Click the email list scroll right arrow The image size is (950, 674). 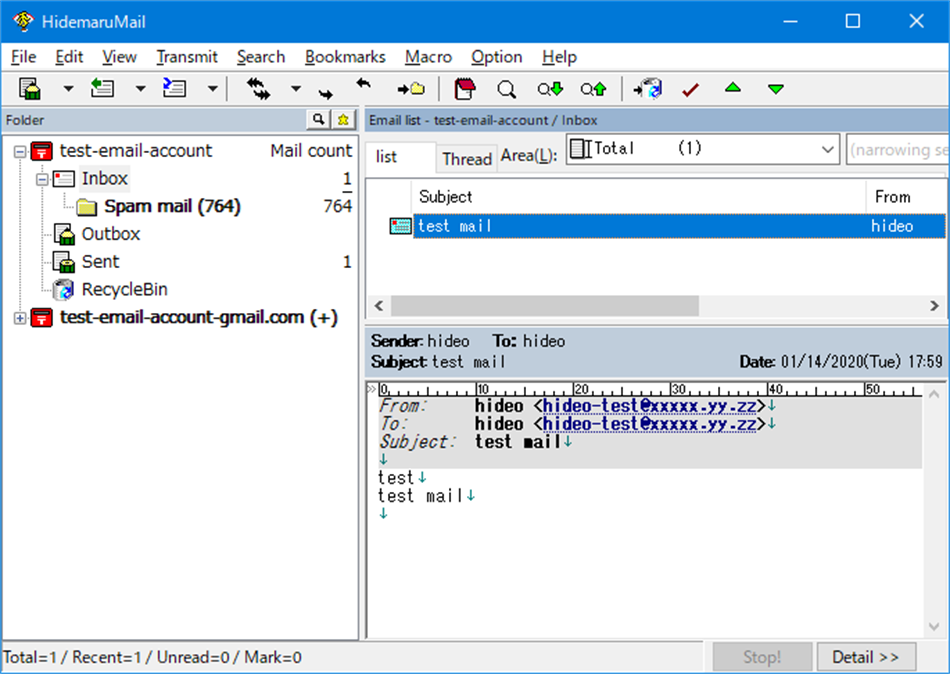(934, 305)
